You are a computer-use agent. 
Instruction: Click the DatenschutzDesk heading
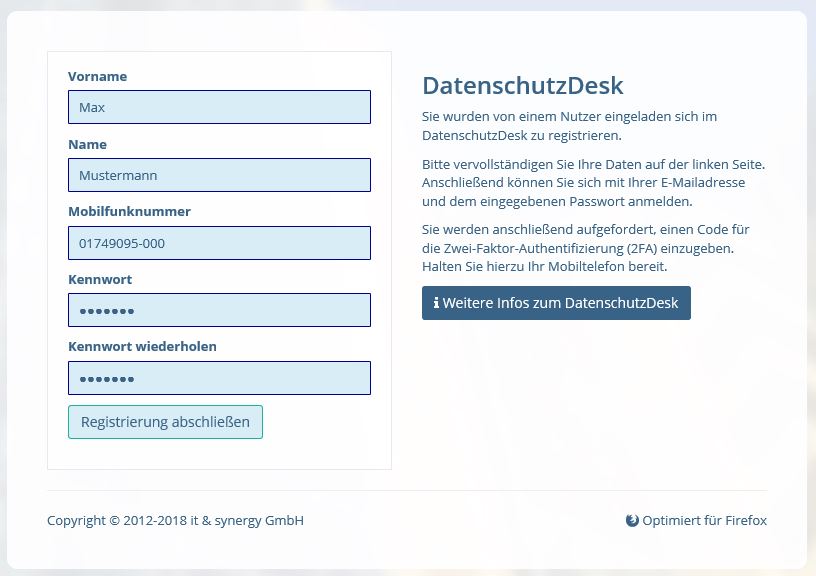tap(522, 85)
